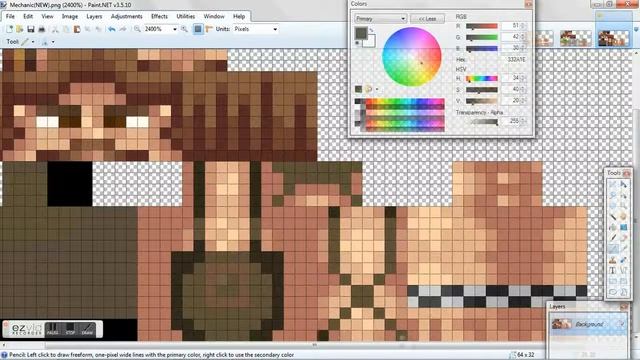Image resolution: width=640 pixels, height=360 pixels.
Task: Open the Primary color mode dropdown
Action: coord(380,19)
